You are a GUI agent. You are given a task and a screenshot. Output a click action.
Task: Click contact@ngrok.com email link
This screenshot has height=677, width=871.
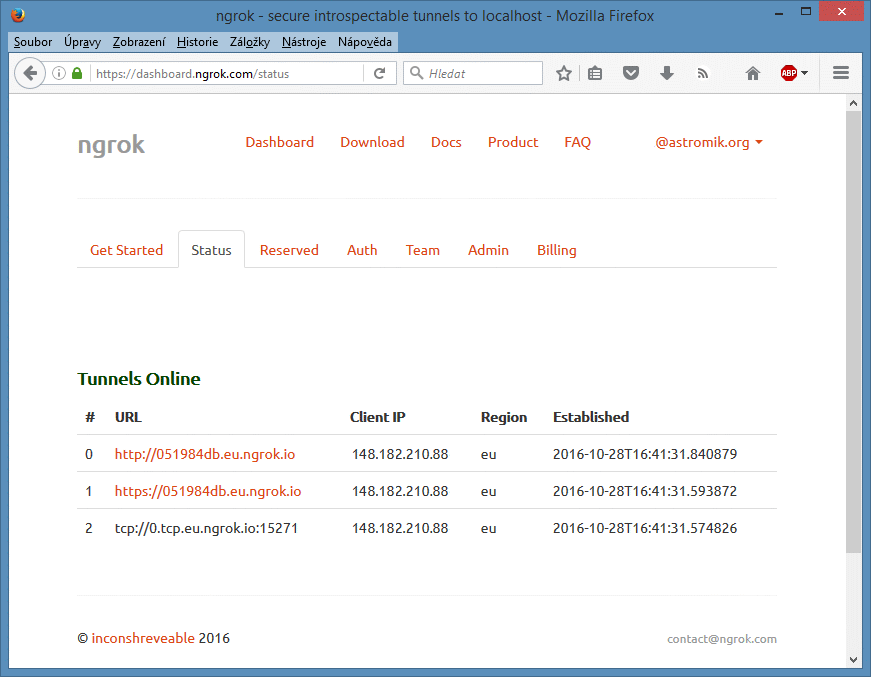click(x=722, y=639)
